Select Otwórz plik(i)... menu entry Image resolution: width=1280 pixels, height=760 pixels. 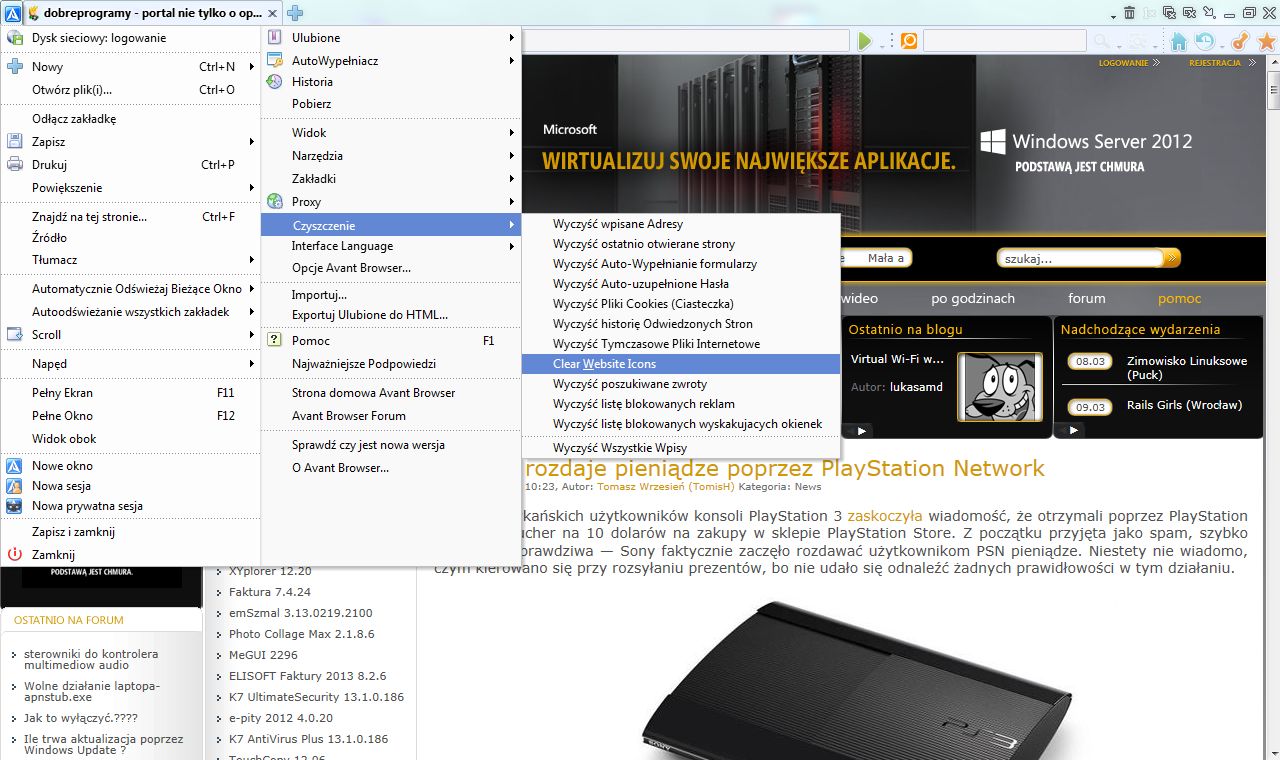click(x=130, y=89)
